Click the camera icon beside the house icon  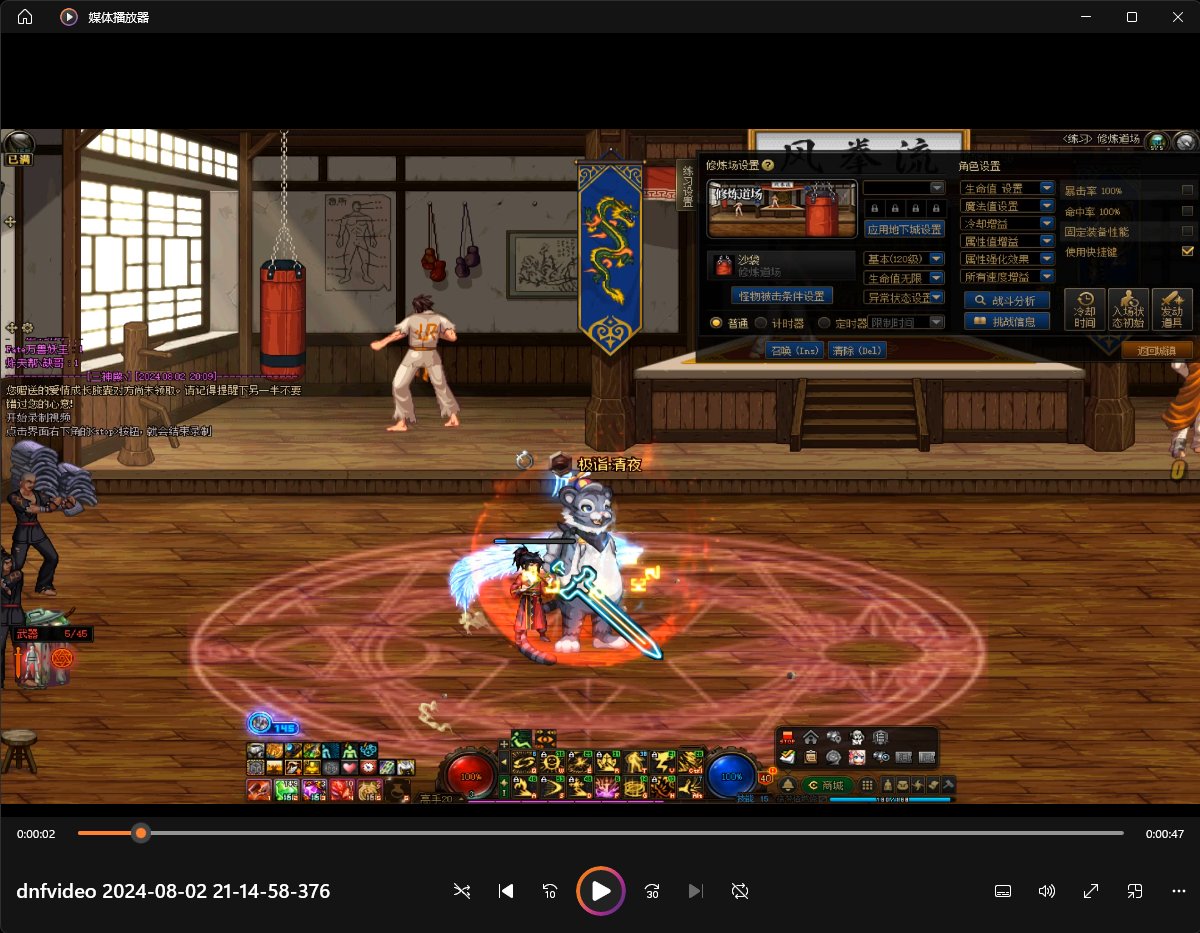tap(834, 738)
